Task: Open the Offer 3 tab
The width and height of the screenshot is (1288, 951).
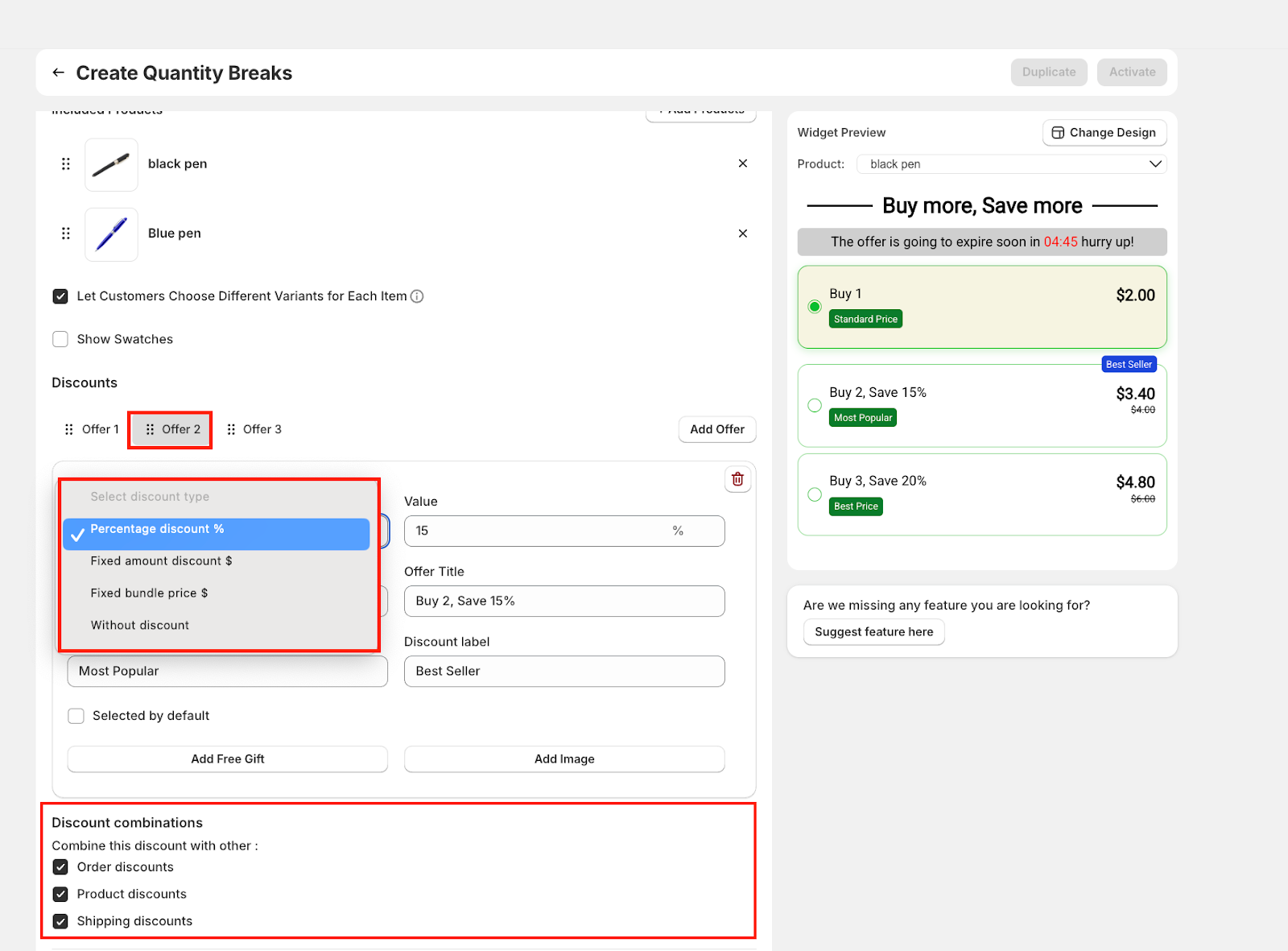Action: tap(254, 429)
